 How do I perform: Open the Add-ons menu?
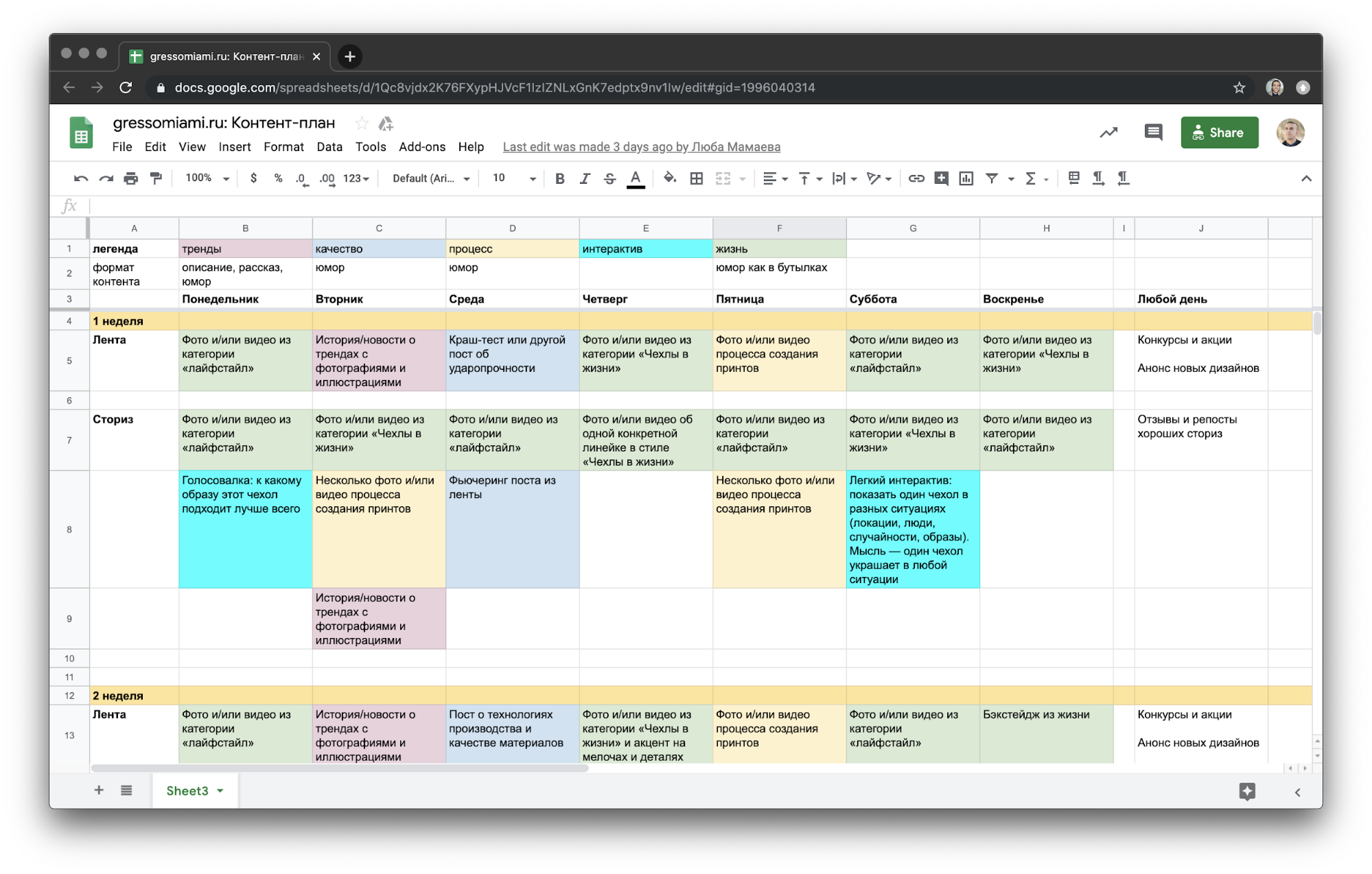point(422,147)
